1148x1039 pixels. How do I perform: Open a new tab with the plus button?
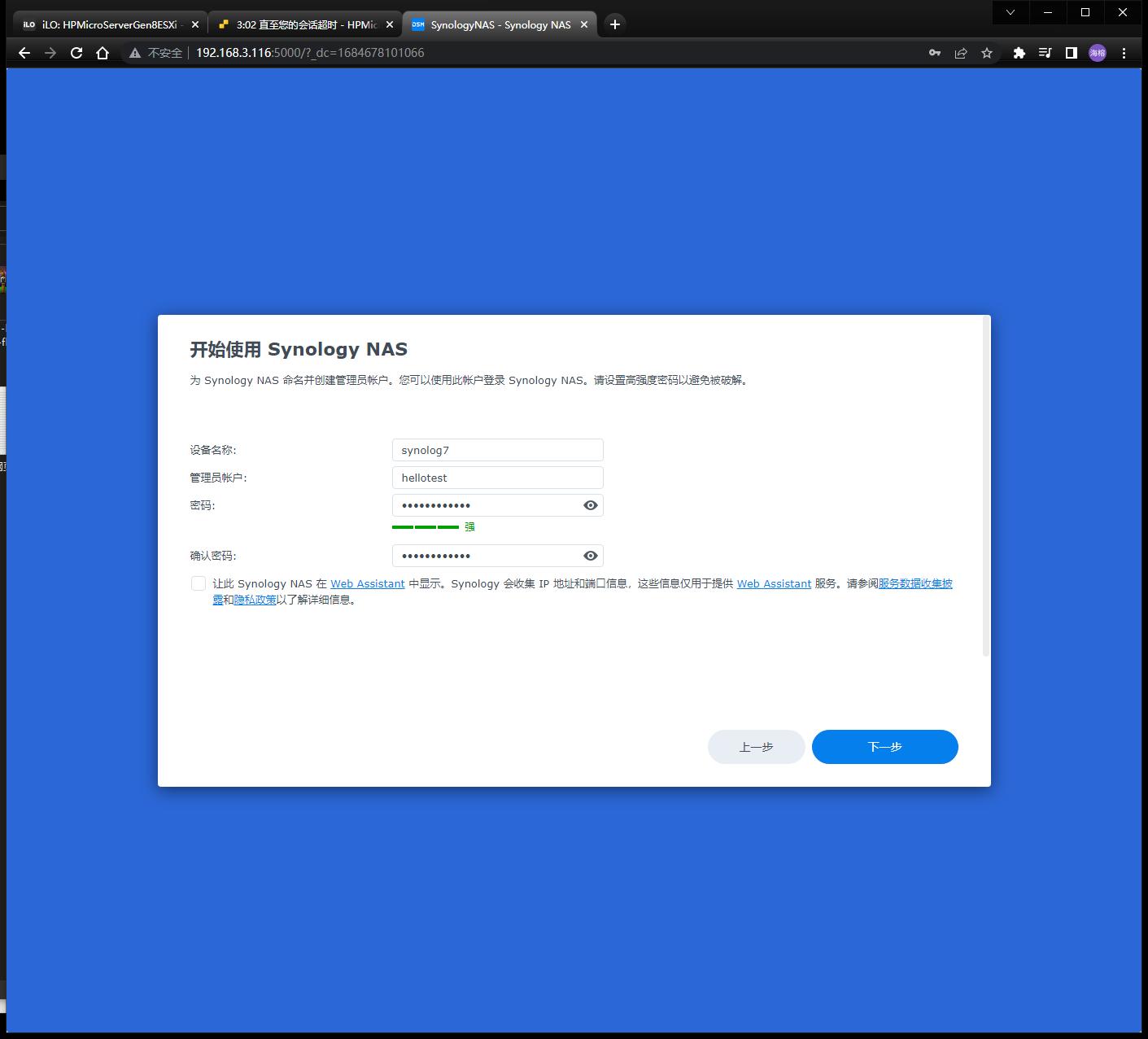click(615, 24)
